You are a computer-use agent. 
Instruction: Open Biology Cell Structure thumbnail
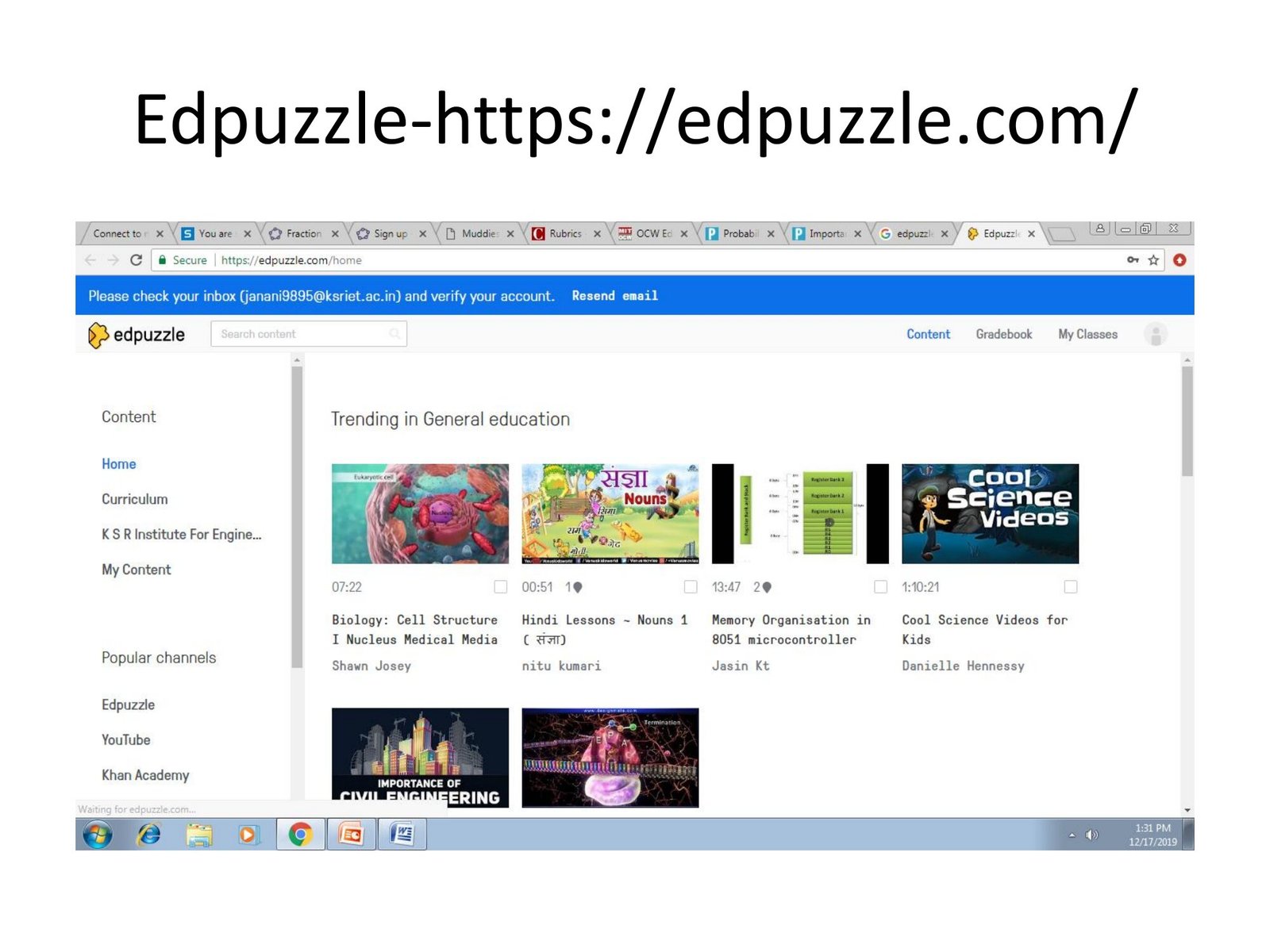click(x=420, y=514)
